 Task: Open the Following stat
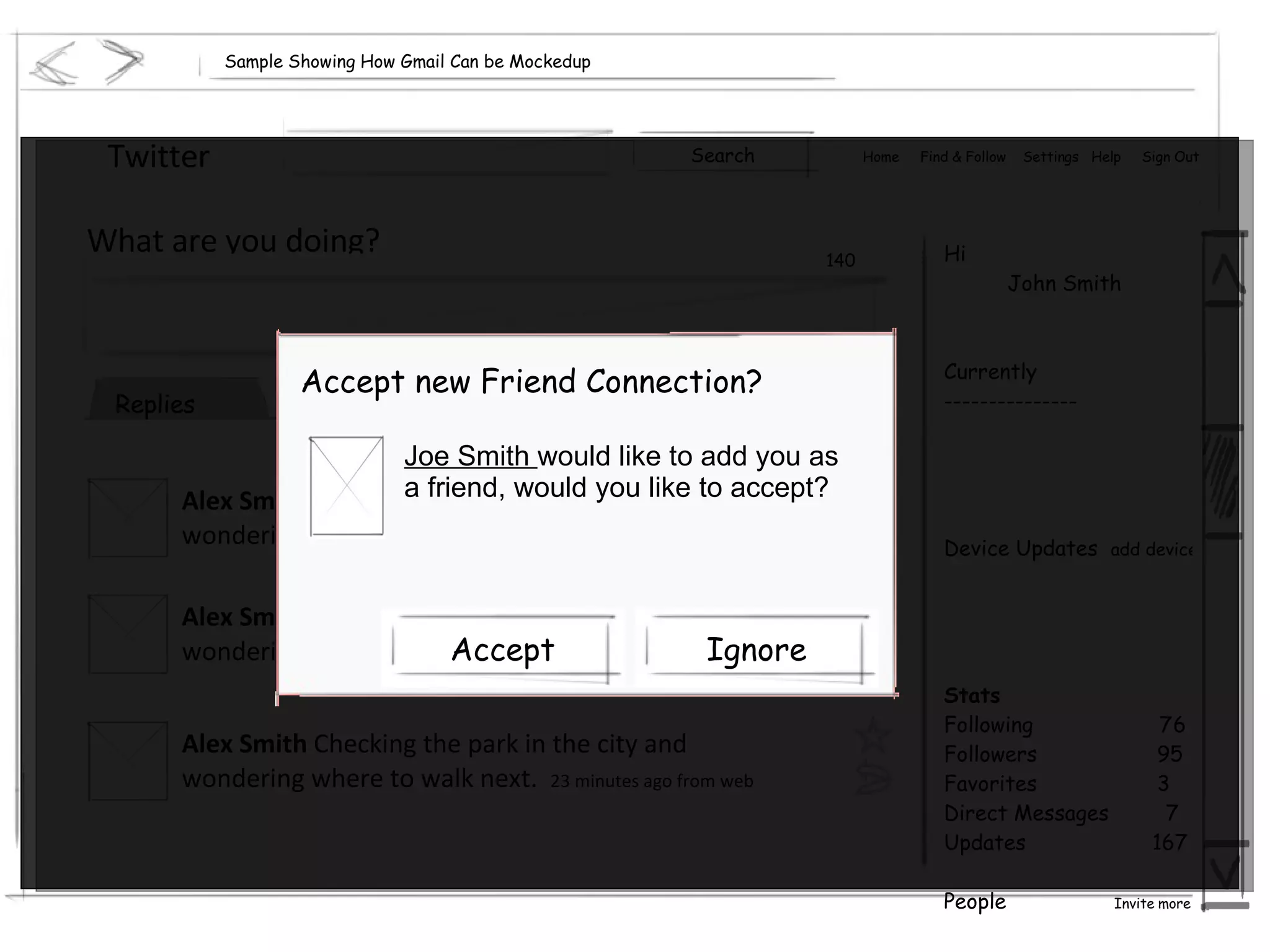point(988,725)
